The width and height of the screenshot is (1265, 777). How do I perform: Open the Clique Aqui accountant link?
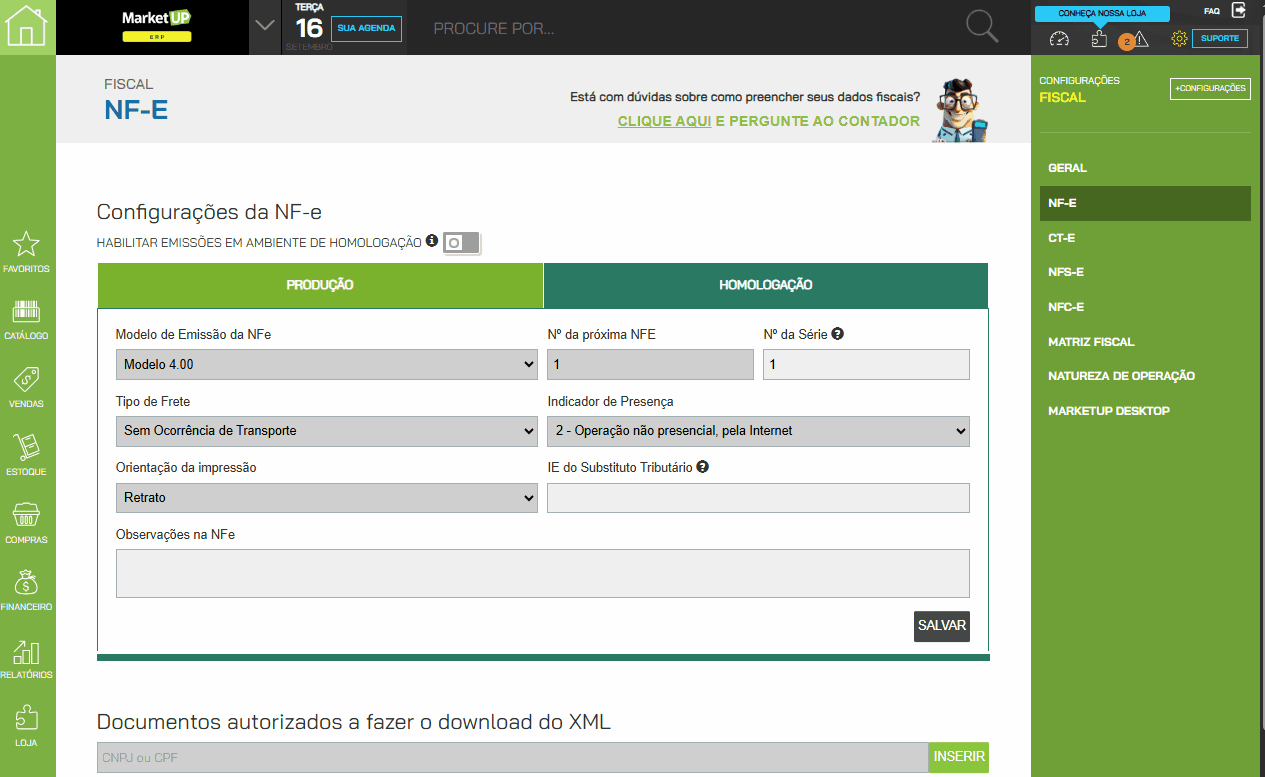pyautogui.click(x=664, y=121)
